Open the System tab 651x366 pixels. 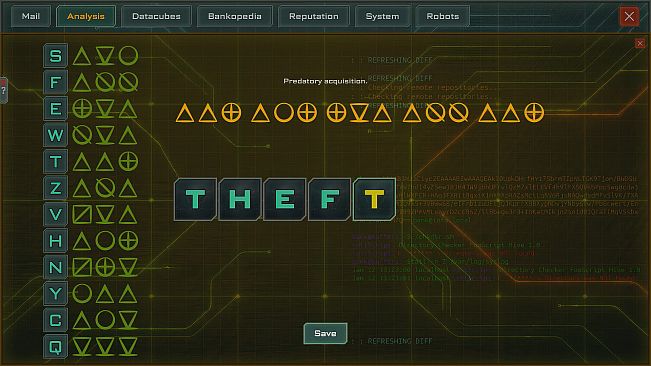click(x=382, y=17)
